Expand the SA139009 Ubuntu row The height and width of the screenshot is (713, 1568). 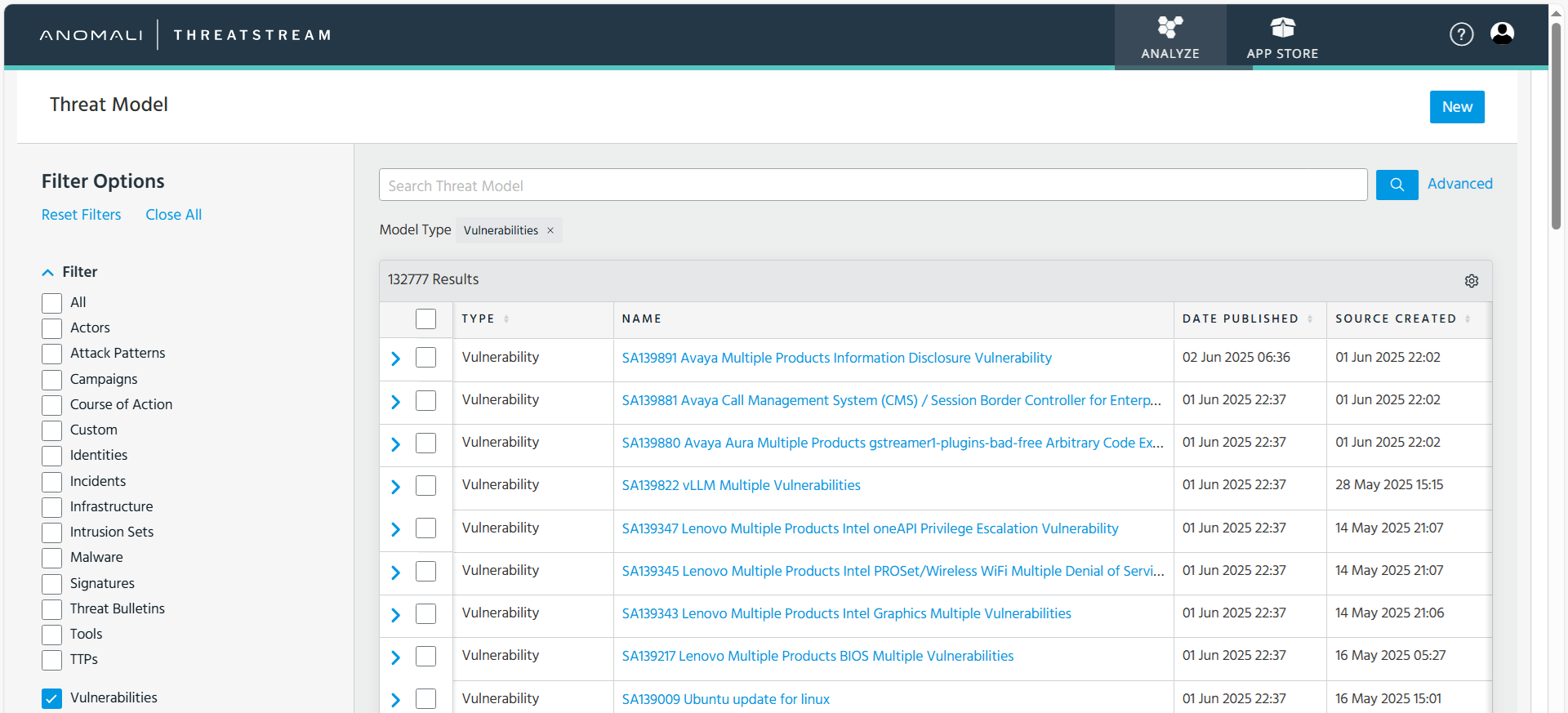click(x=395, y=700)
